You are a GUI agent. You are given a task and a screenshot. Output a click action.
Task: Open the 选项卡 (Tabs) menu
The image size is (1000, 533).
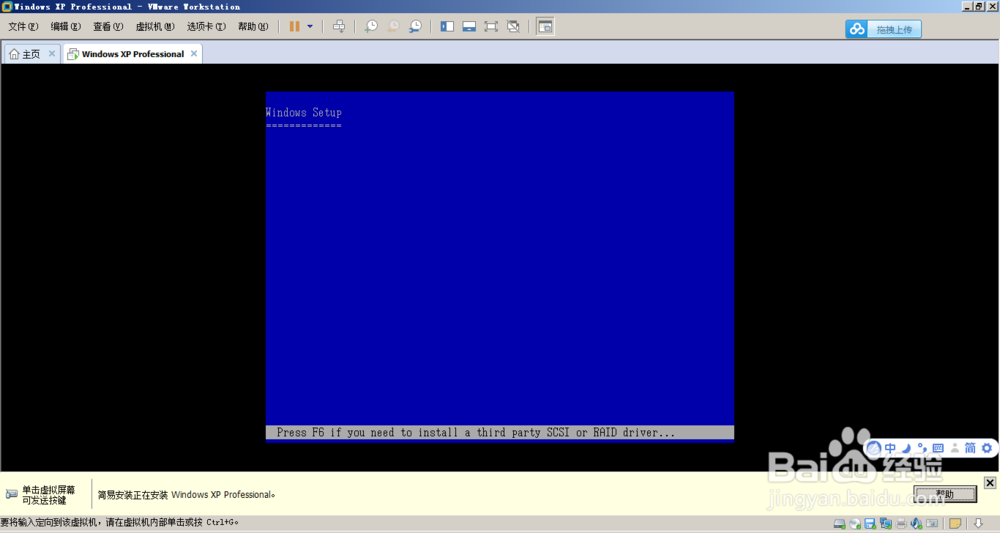206,27
